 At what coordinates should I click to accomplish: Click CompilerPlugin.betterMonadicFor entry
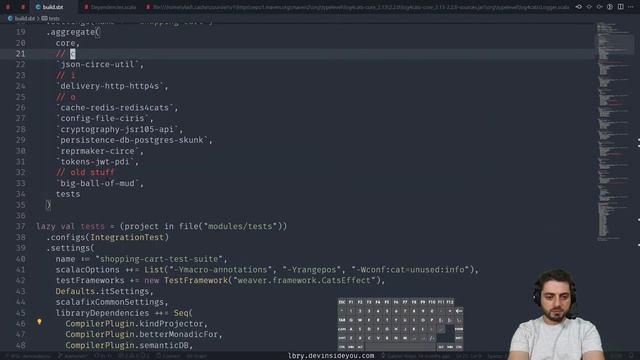coord(144,335)
